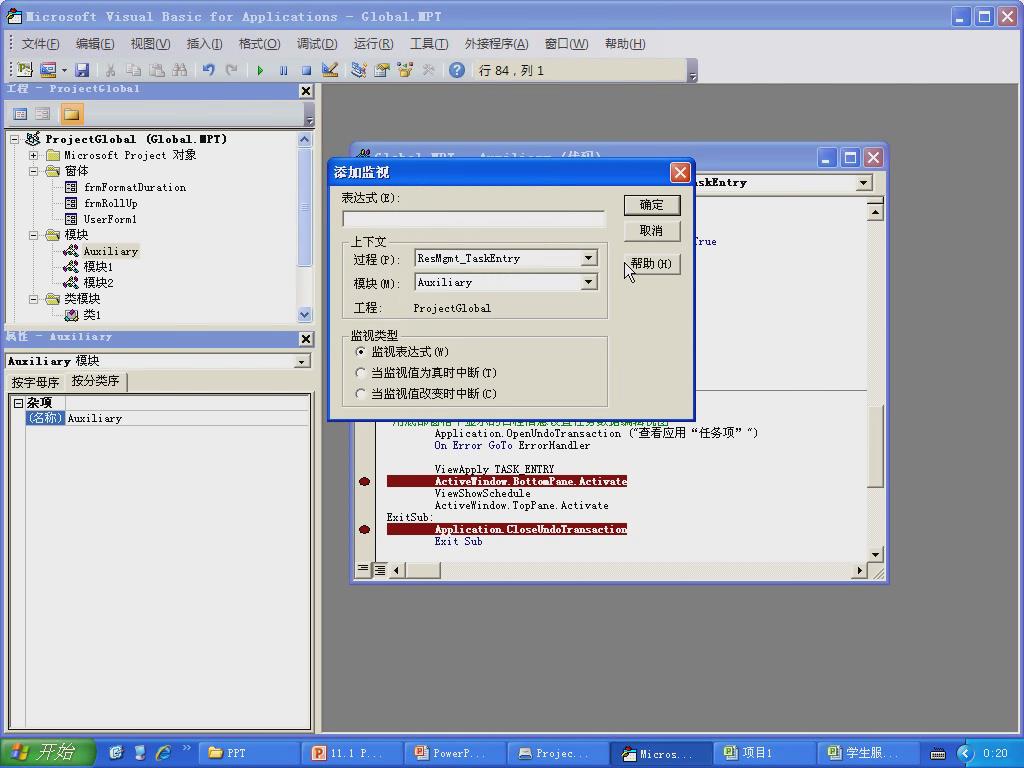Switch to the PPT folder taskbar item
The image size is (1024, 768).
pos(249,754)
